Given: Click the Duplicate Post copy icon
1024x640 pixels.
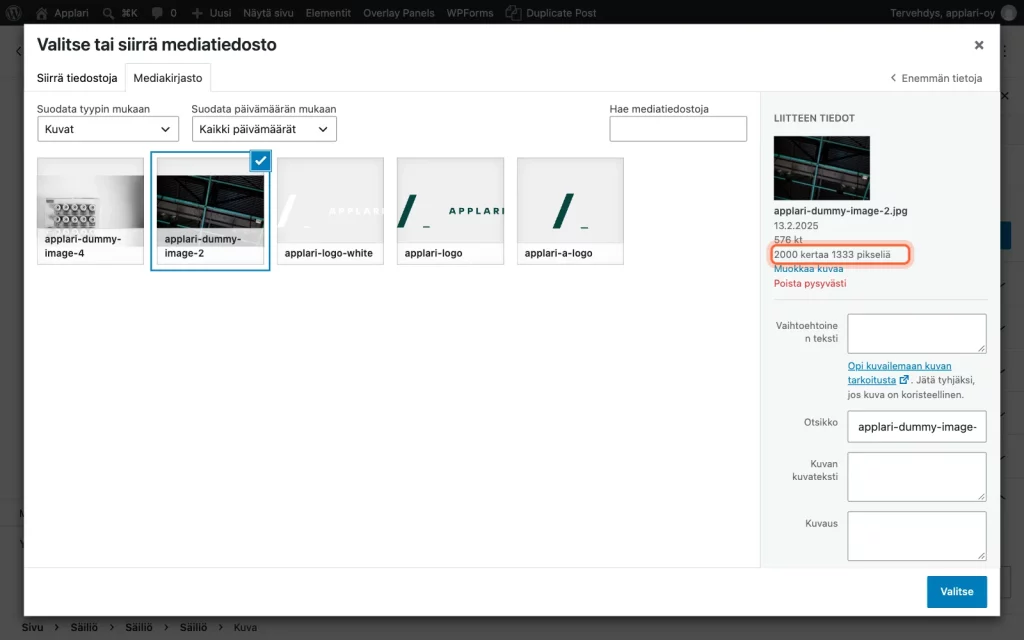Looking at the screenshot, I should pos(513,12).
